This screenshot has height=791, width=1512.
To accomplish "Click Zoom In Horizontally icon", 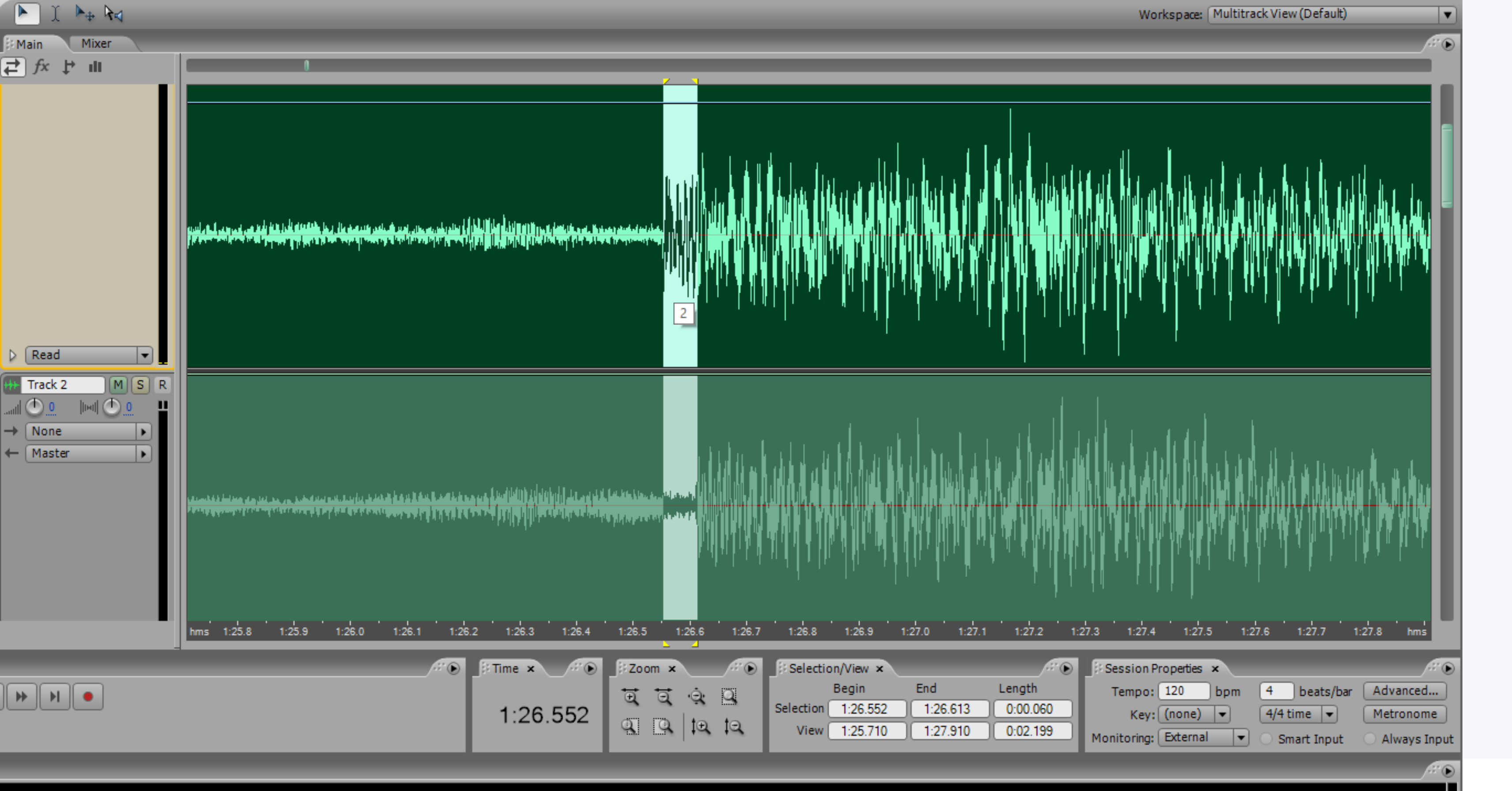I will 631,697.
